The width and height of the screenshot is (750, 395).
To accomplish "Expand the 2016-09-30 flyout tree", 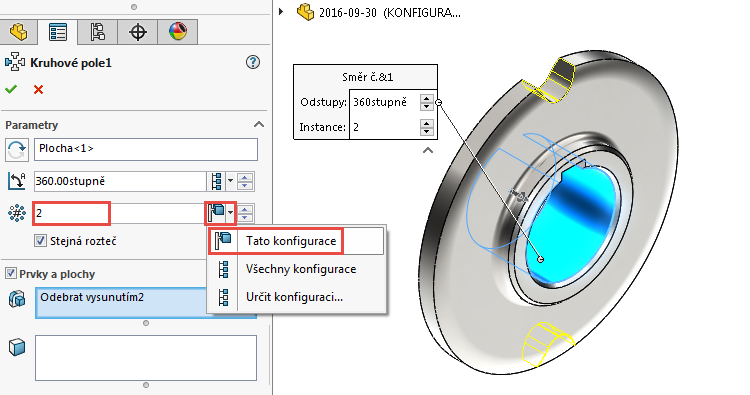I will click(281, 11).
